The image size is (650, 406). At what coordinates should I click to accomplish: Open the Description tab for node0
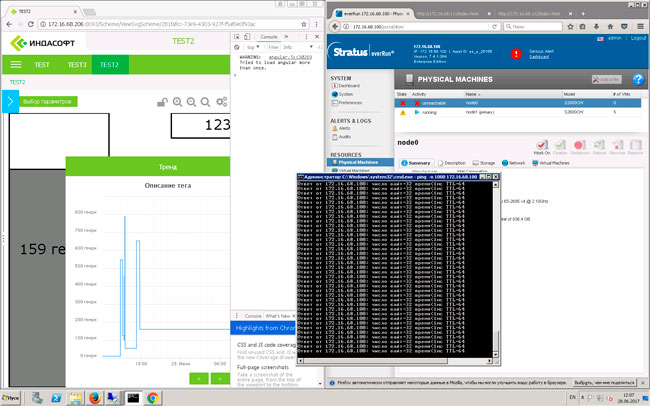click(452, 163)
